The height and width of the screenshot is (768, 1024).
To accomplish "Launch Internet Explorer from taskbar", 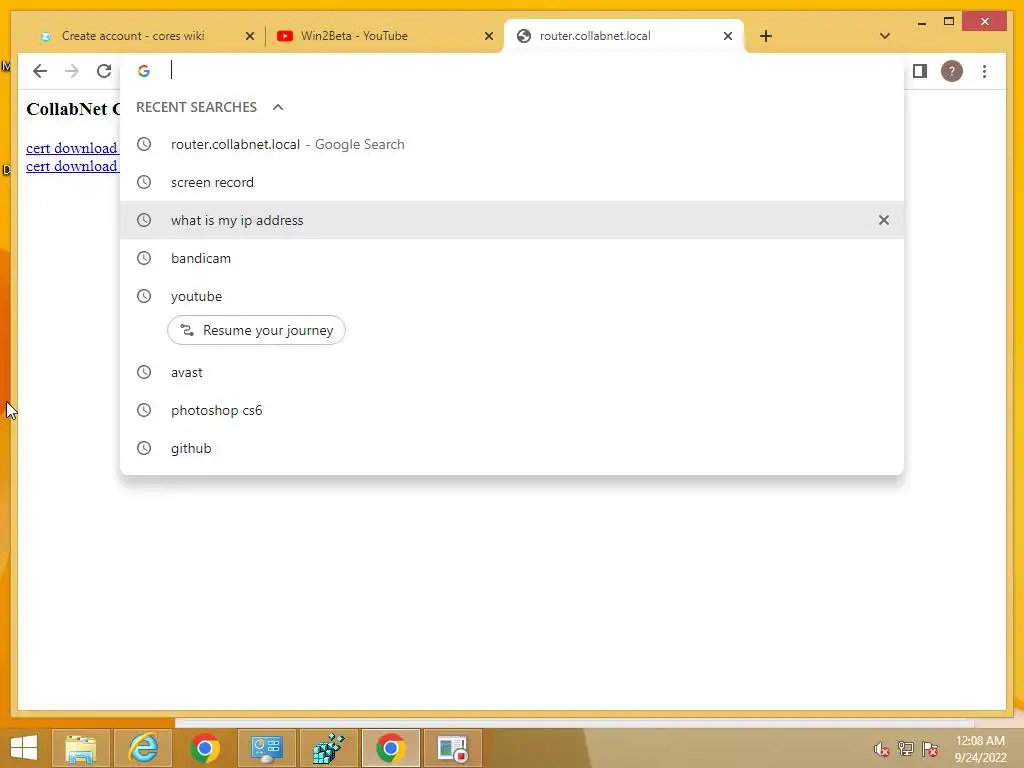I will (142, 748).
